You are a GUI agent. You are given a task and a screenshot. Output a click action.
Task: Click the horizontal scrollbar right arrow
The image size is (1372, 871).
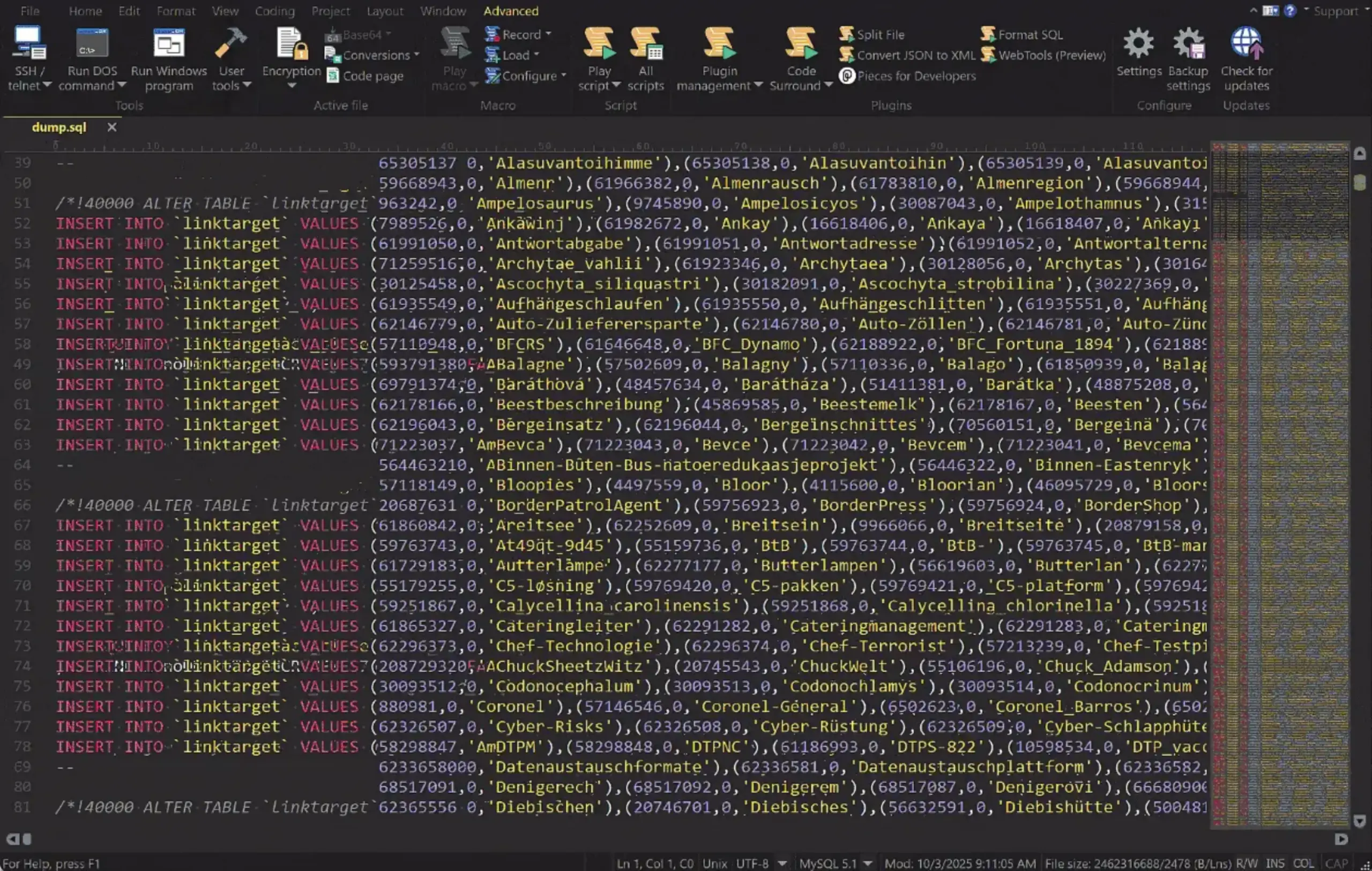click(1341, 839)
